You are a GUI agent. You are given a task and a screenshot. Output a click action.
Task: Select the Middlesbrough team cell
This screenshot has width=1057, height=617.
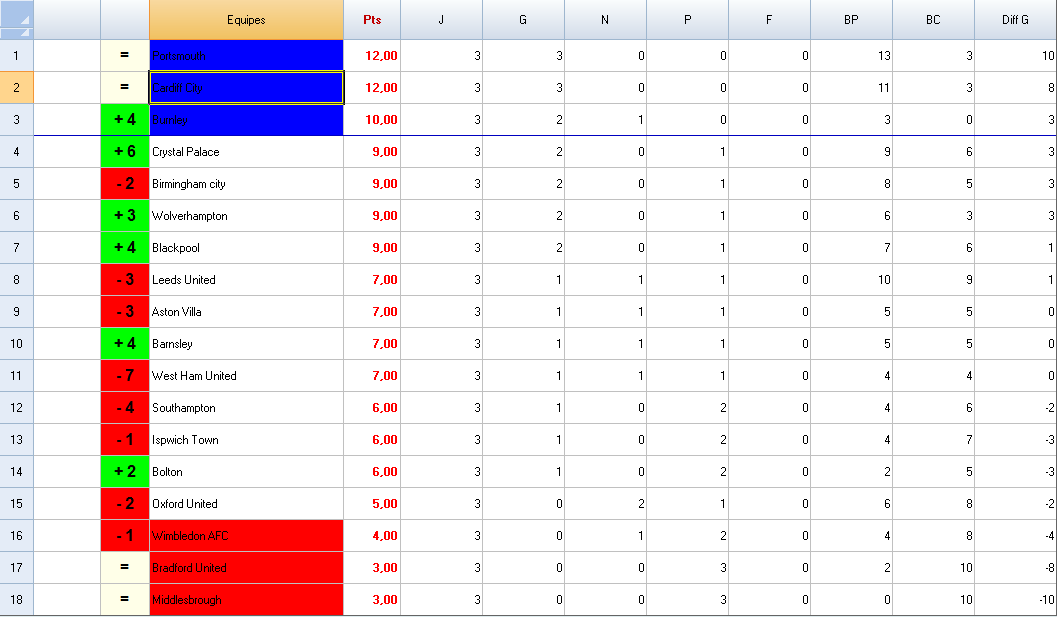[246, 599]
